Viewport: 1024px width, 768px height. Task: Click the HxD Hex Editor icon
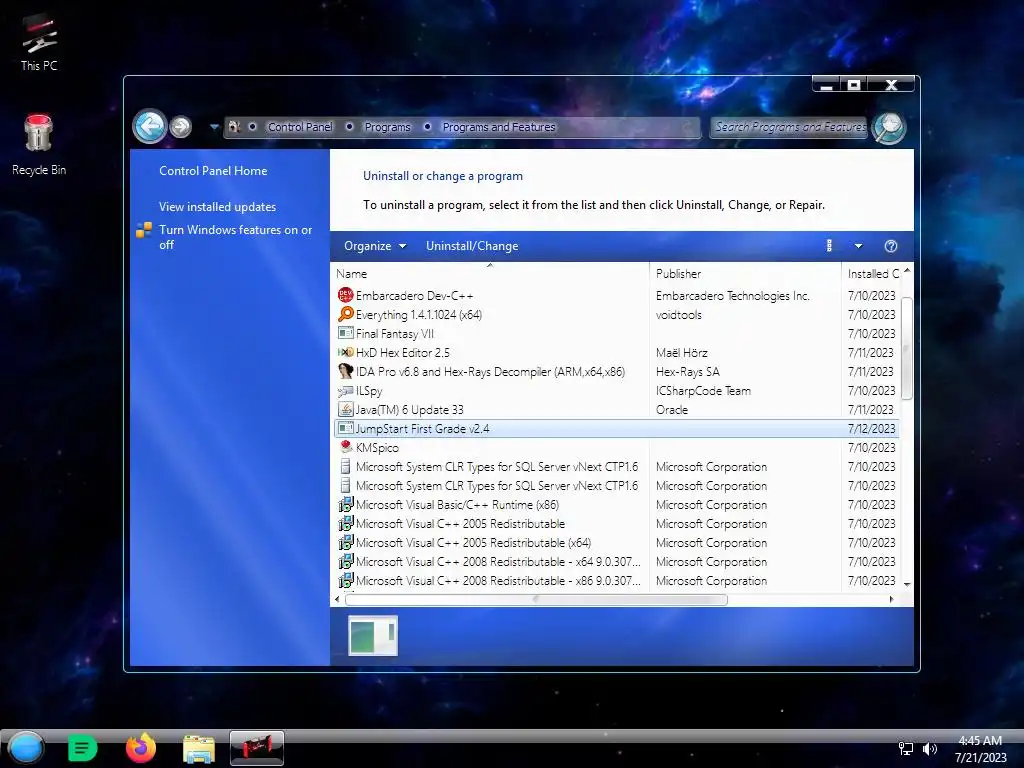tap(345, 352)
